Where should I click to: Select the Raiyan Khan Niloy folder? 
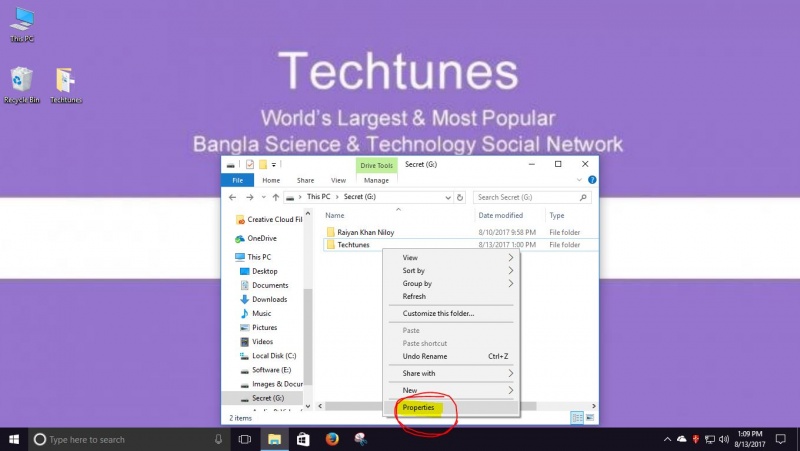pyautogui.click(x=366, y=232)
